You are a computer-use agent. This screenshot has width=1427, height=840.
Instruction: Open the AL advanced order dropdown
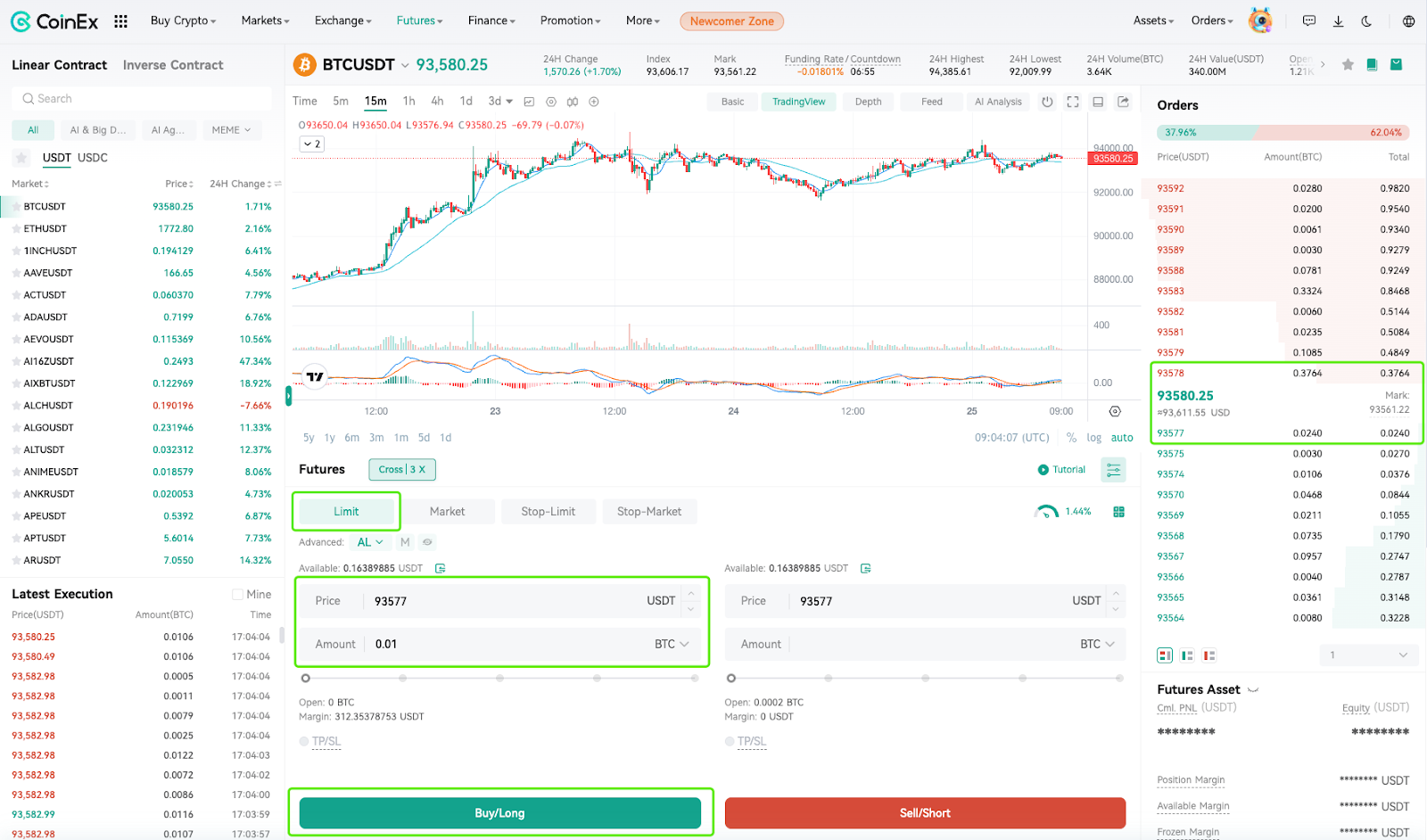370,542
